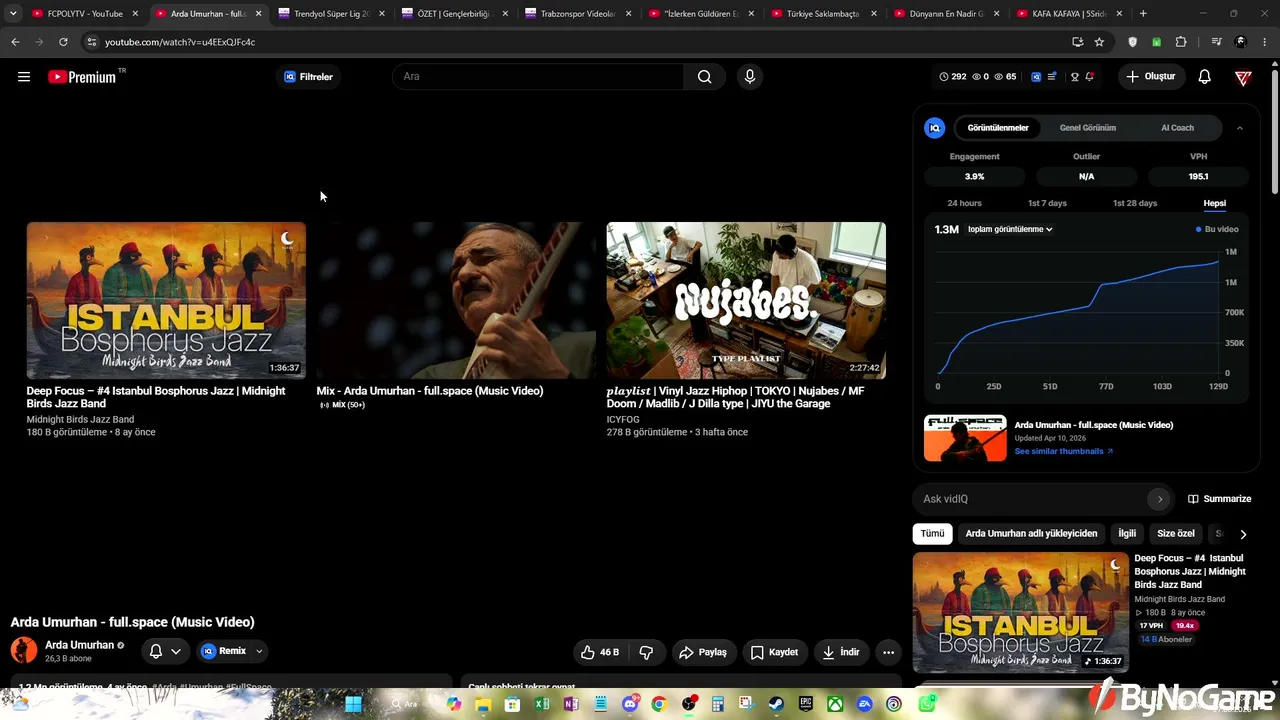Like the video with thumbs up
Screen dimensions: 1280x720
click(599, 652)
